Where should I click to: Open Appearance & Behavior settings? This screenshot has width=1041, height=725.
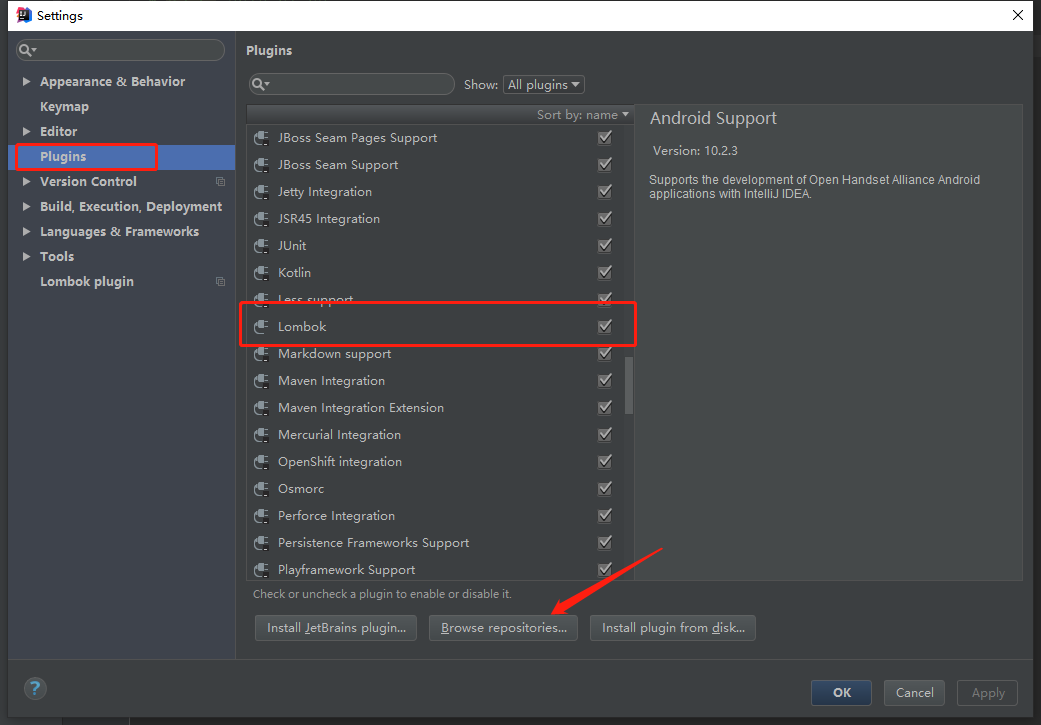(112, 81)
